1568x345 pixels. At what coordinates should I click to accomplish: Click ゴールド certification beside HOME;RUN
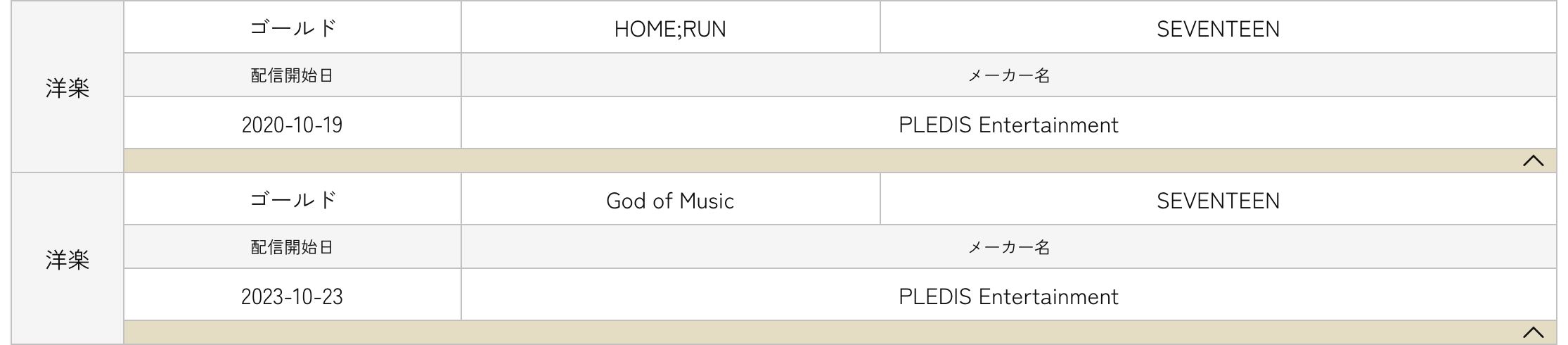tap(293, 29)
